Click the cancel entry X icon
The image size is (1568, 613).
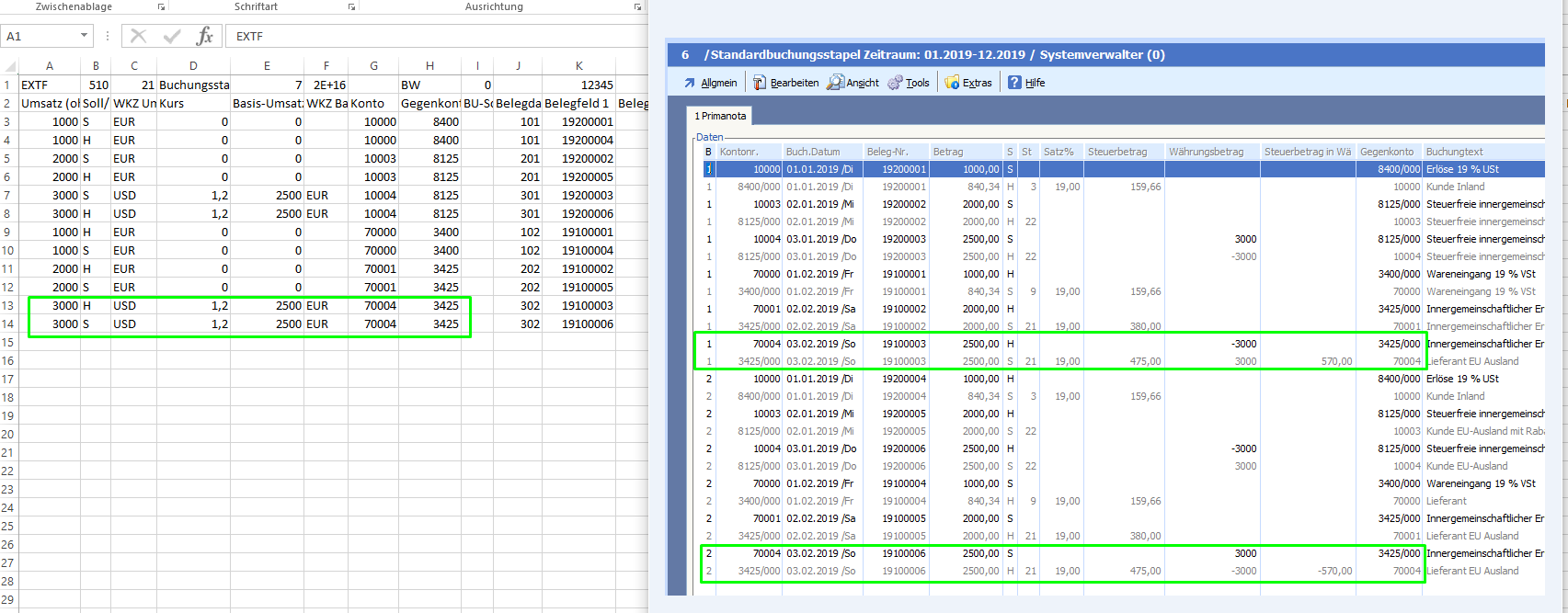click(139, 36)
